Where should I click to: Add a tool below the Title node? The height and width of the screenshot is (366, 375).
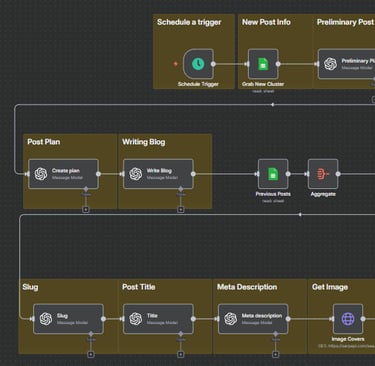coord(181,354)
